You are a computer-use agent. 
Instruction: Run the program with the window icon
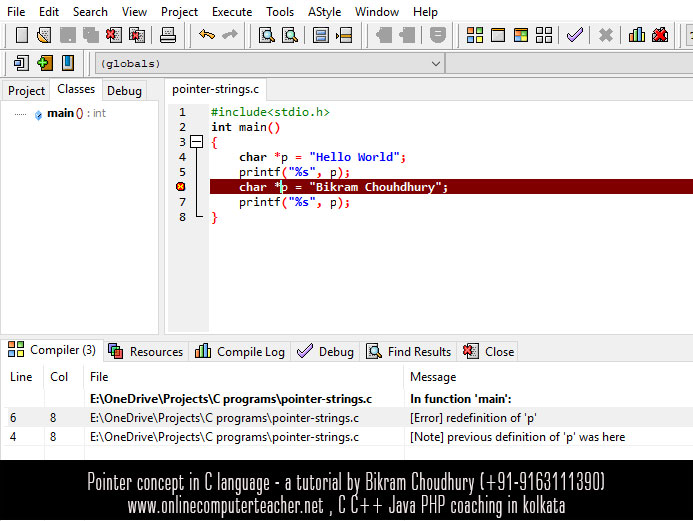coord(498,35)
